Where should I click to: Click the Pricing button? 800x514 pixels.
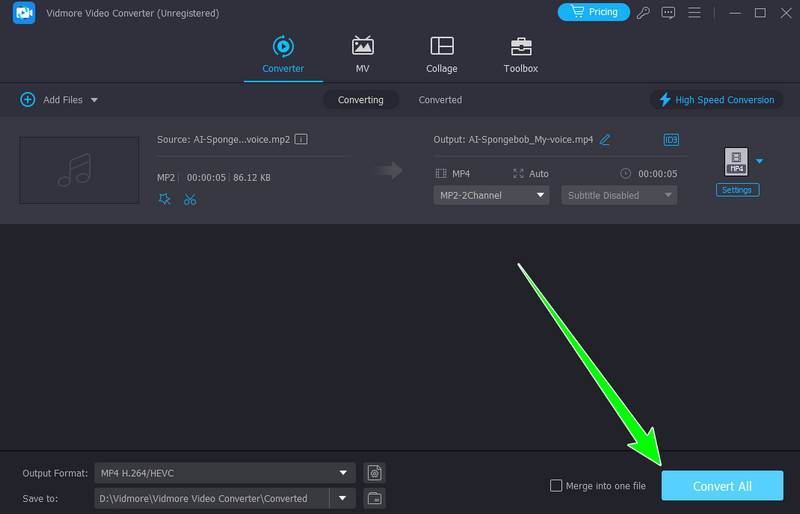point(594,12)
